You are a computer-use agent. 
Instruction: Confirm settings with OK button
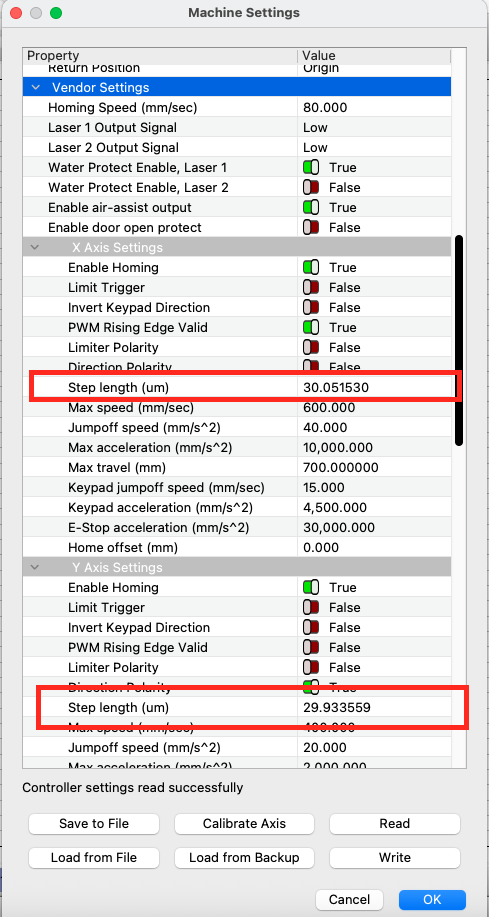tap(432, 899)
